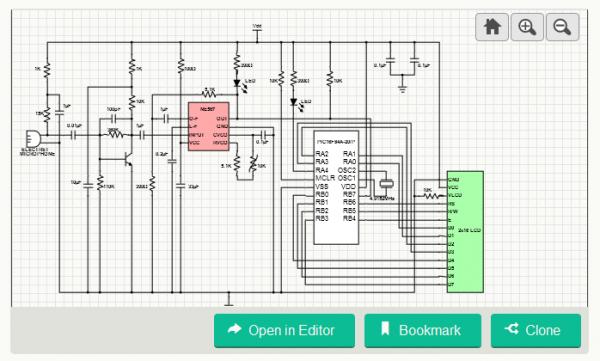Screen dimensions: 600x361
Task: Click the RB7 pin label
Action: point(349,194)
